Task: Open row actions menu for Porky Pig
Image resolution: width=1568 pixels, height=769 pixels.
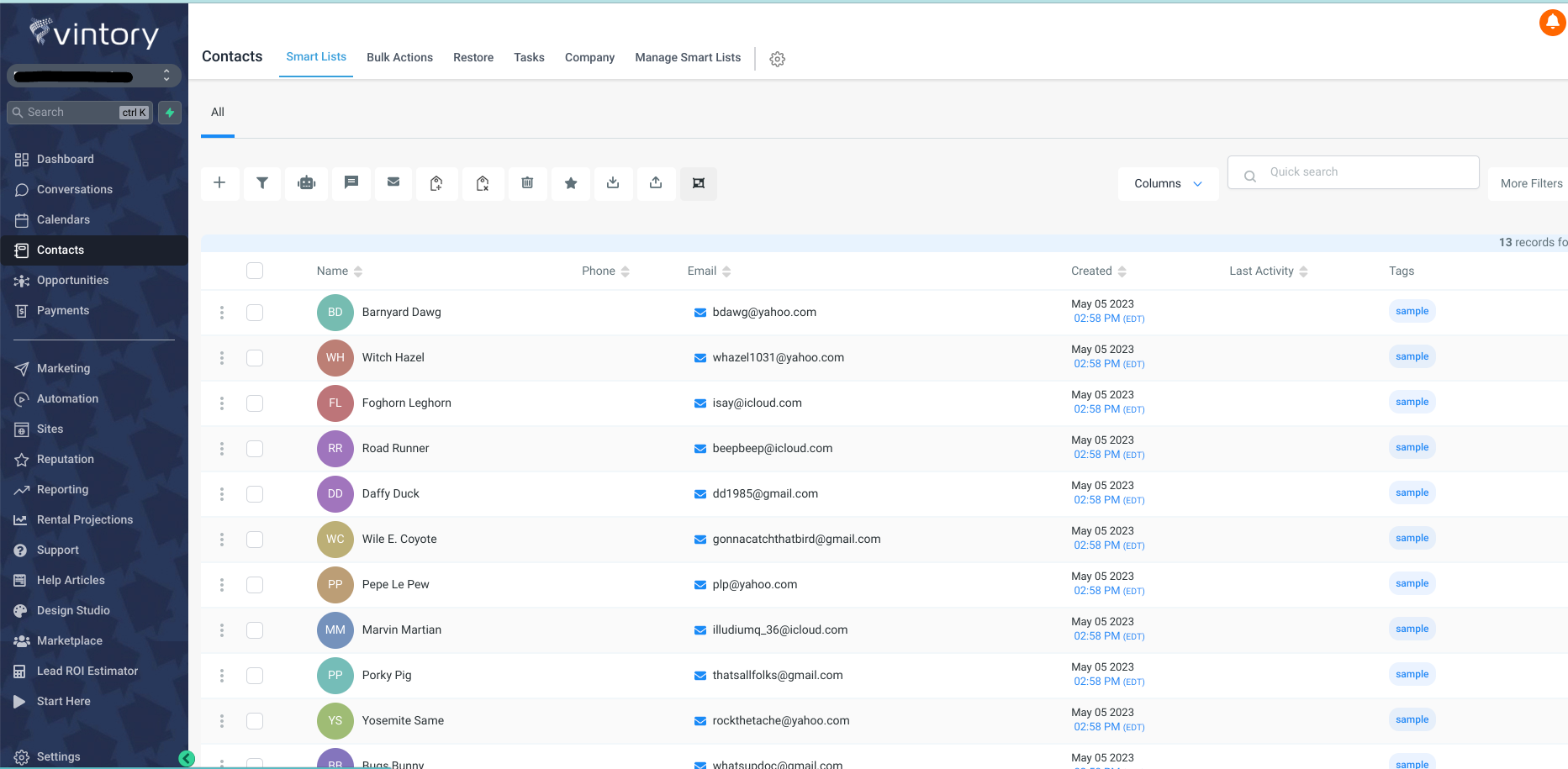Action: [x=222, y=676]
